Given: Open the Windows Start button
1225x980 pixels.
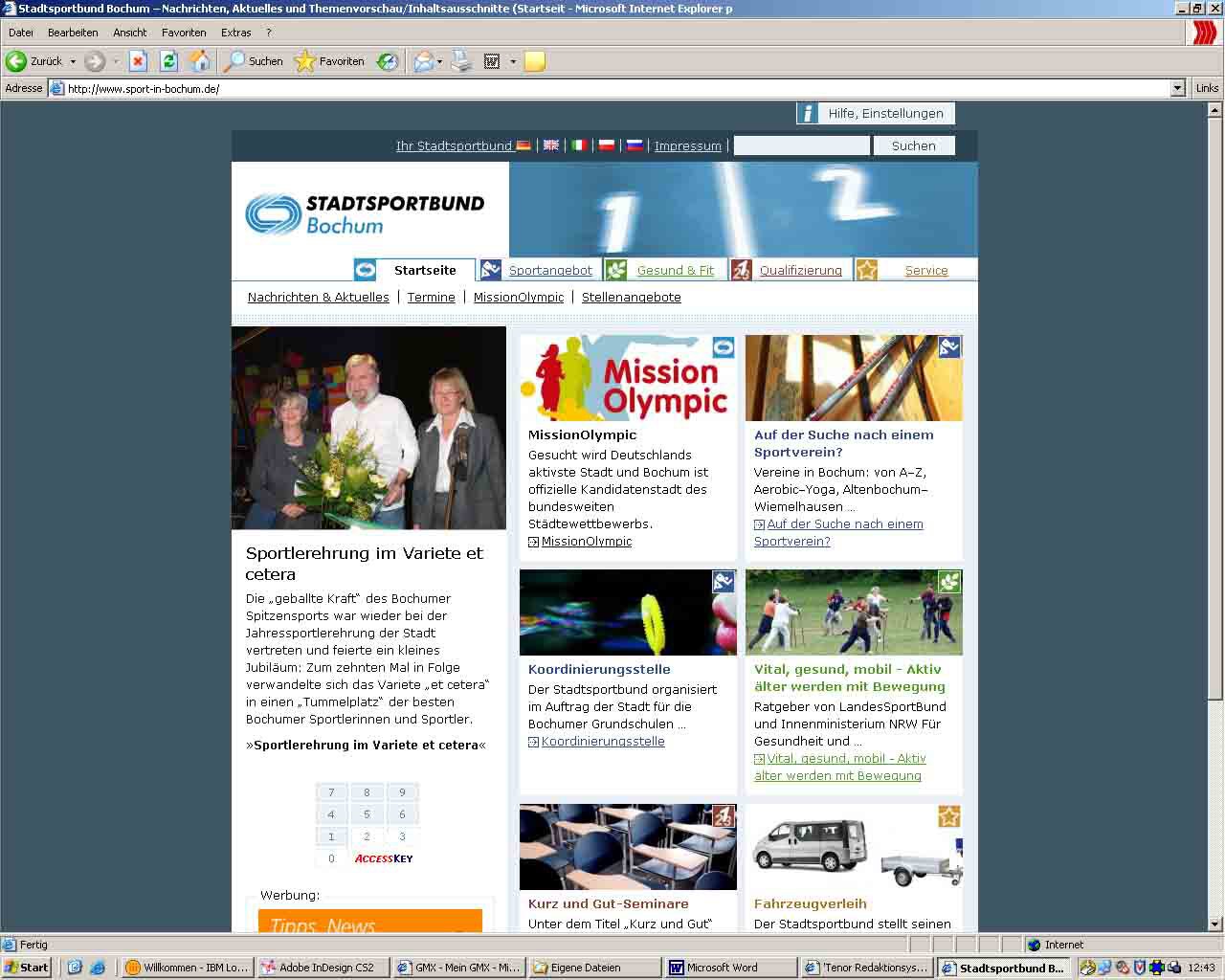Looking at the screenshot, I should click(27, 968).
